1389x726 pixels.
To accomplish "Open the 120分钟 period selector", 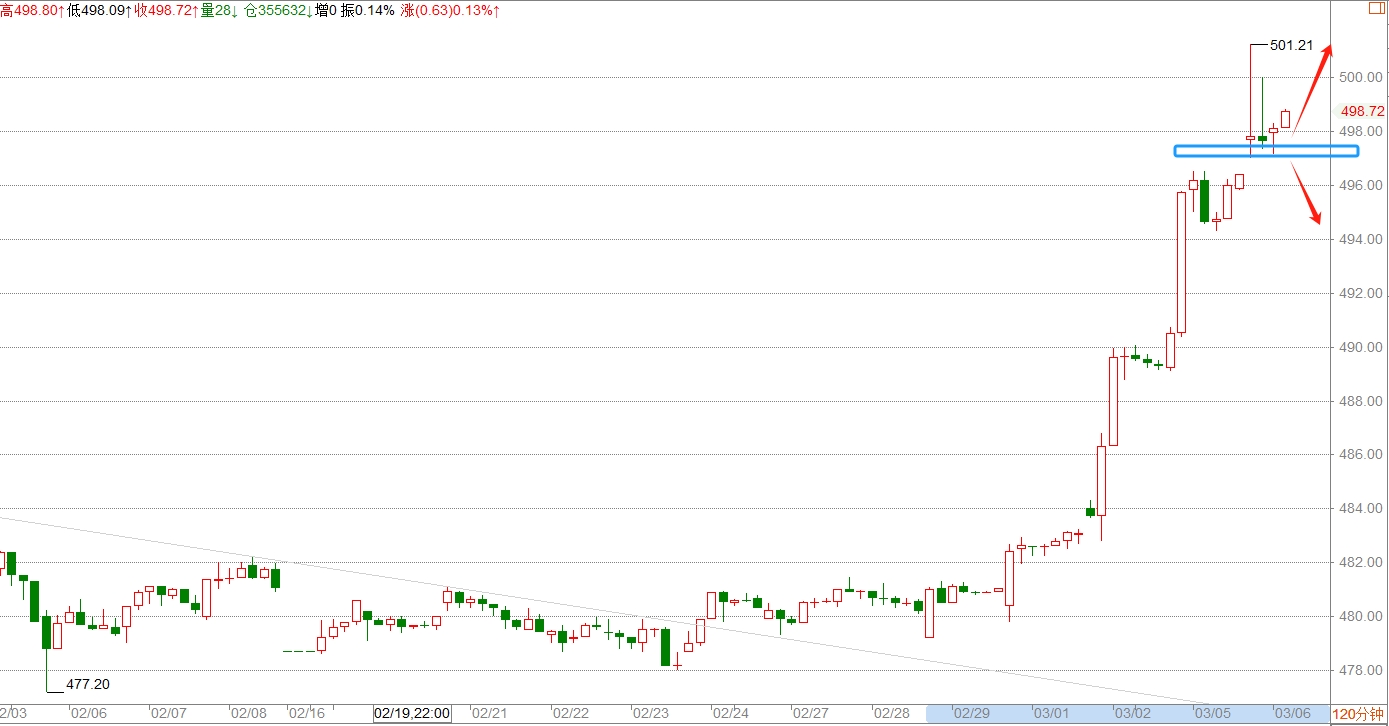I will 1360,714.
